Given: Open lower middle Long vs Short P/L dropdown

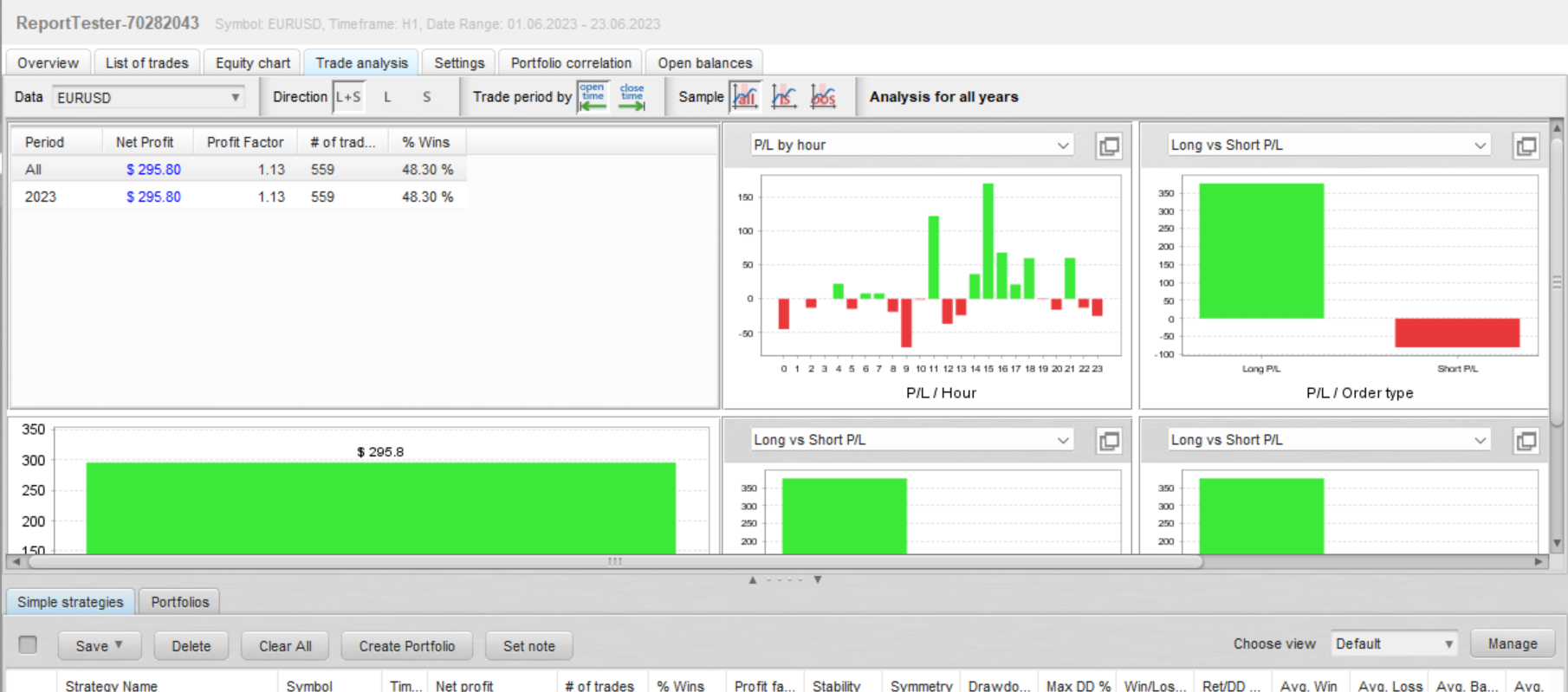Looking at the screenshot, I should (x=912, y=440).
